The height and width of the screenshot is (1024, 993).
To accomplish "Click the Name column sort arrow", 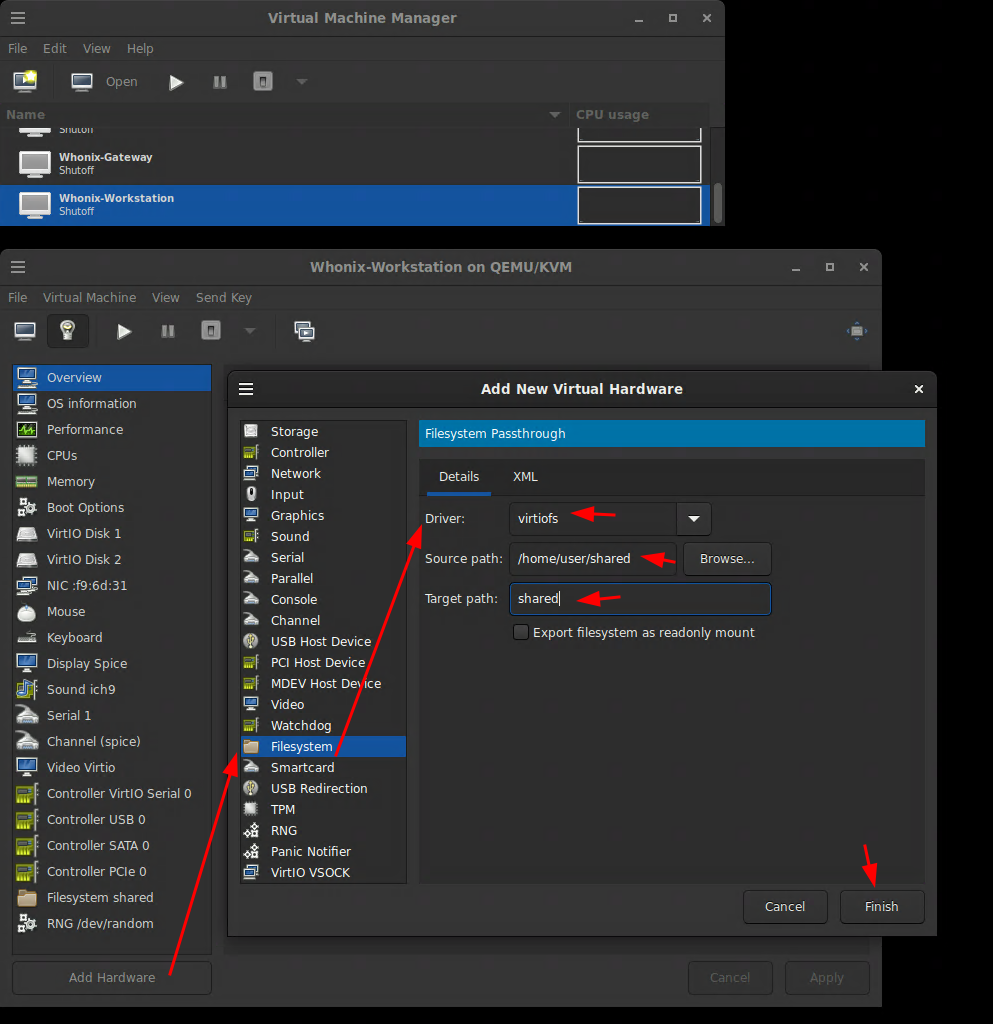I will pyautogui.click(x=555, y=115).
